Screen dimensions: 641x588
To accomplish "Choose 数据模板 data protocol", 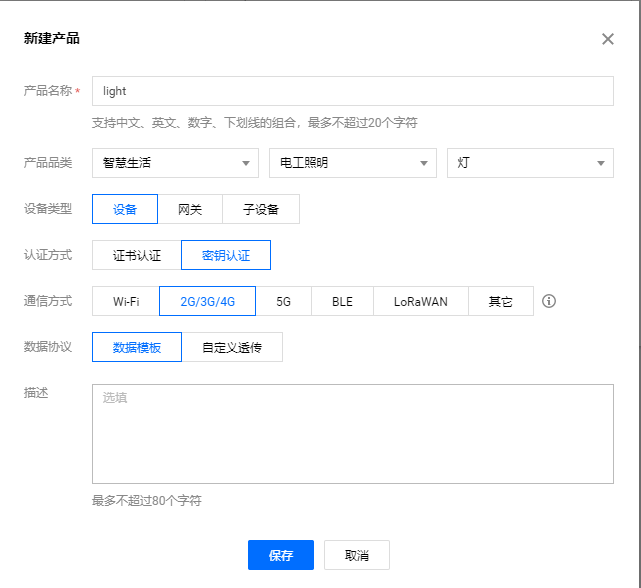I will 137,347.
